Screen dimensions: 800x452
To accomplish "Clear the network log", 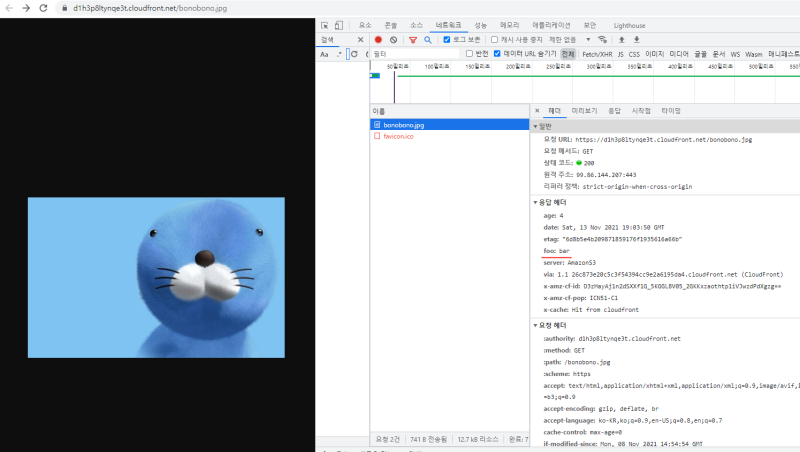I will 393,40.
